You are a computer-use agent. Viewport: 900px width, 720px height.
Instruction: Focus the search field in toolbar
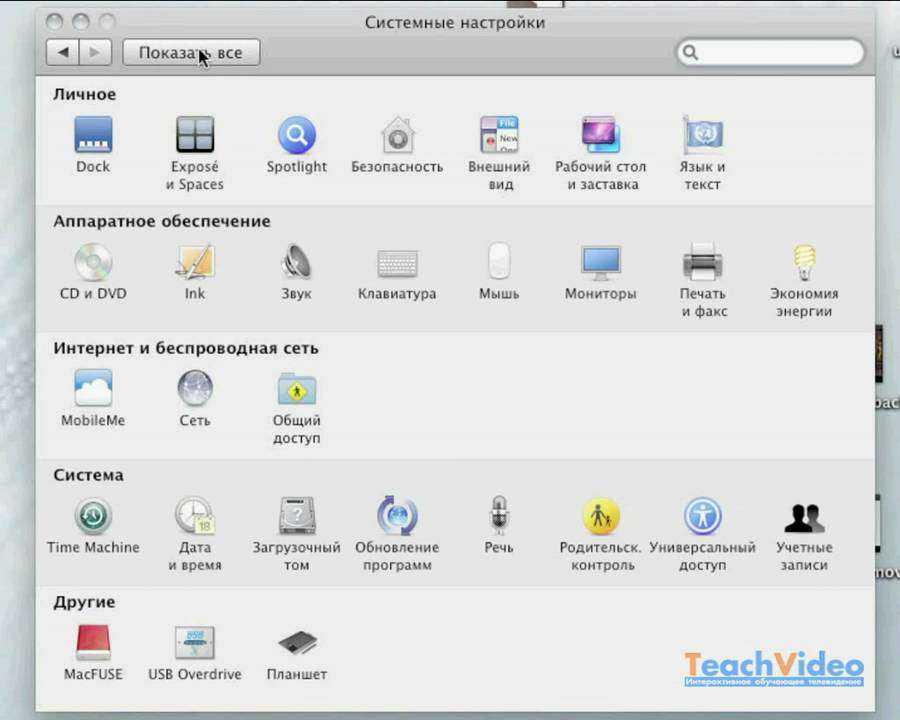click(x=771, y=53)
